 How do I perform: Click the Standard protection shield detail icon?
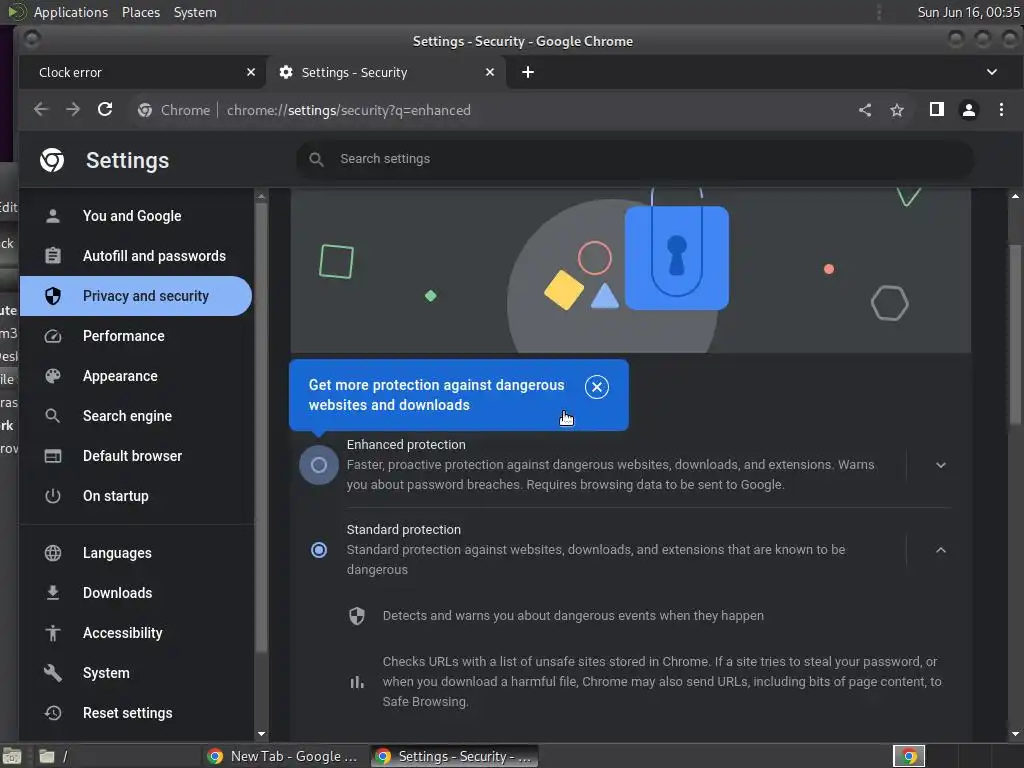tap(357, 616)
